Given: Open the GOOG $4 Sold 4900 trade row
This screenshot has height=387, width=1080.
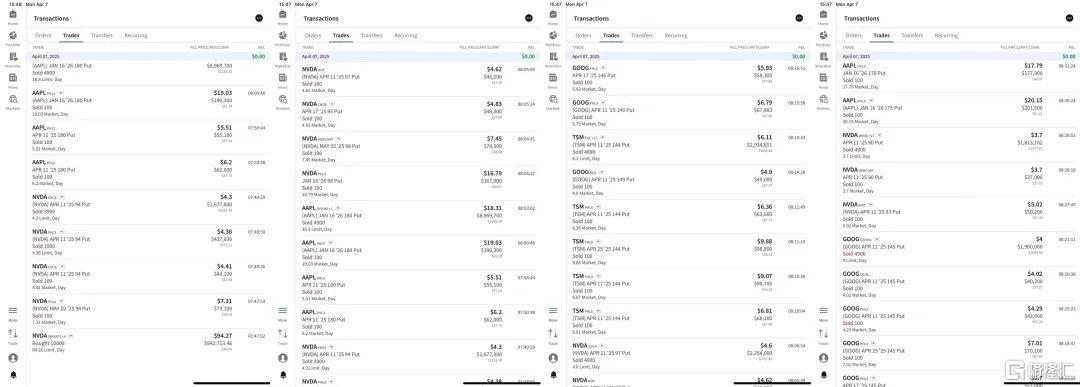Looking at the screenshot, I should [958, 251].
